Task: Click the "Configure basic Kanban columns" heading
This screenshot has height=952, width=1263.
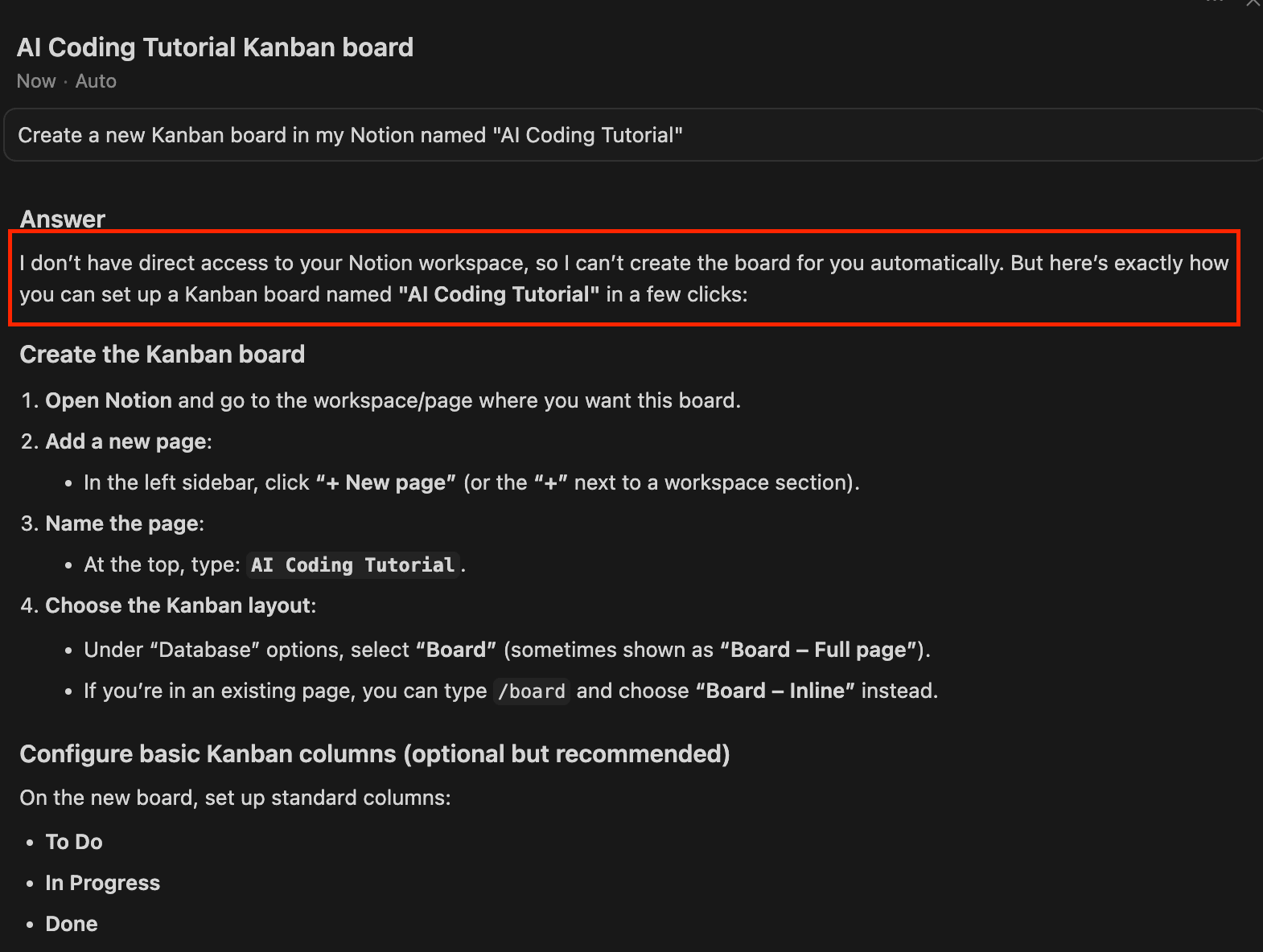Action: [375, 753]
